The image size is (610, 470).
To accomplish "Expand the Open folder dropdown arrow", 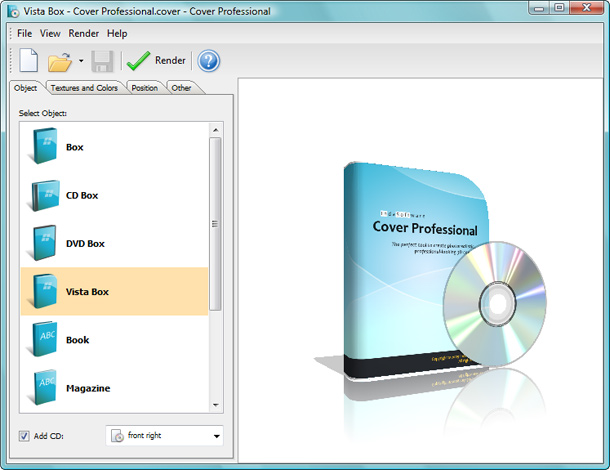I will pyautogui.click(x=81, y=61).
